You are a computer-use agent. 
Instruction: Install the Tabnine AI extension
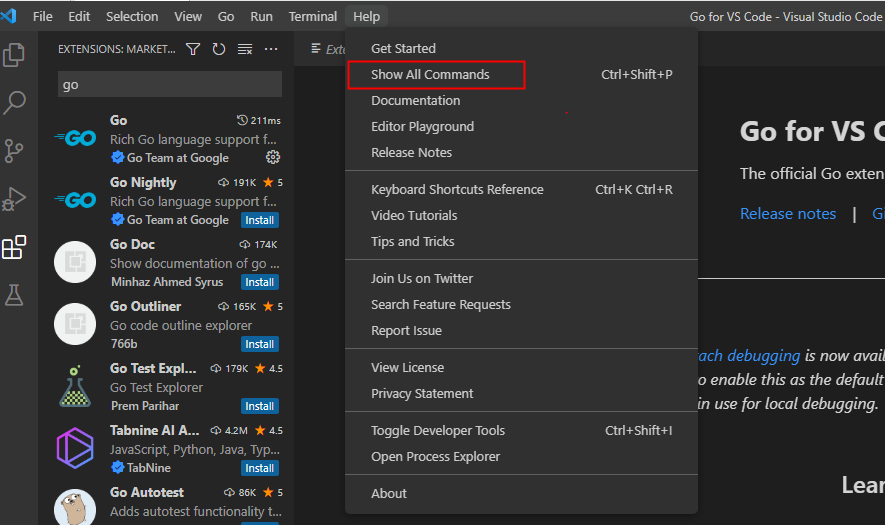click(260, 469)
